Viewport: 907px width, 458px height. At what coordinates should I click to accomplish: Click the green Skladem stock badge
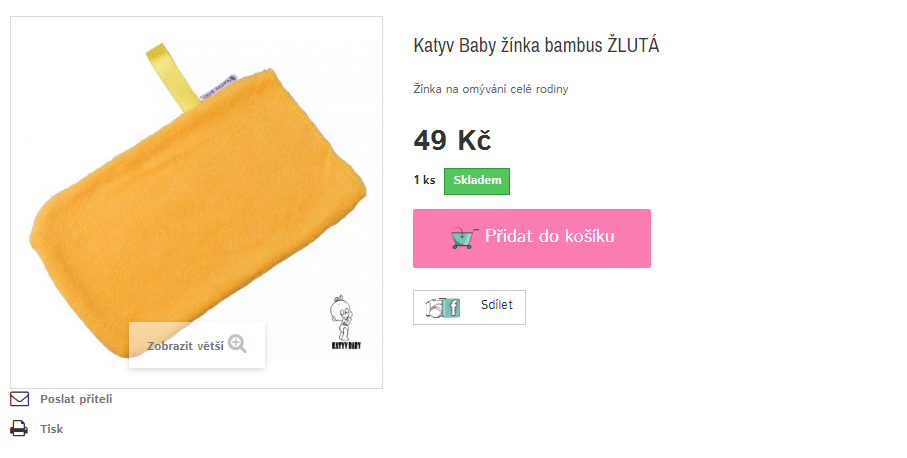tap(477, 181)
